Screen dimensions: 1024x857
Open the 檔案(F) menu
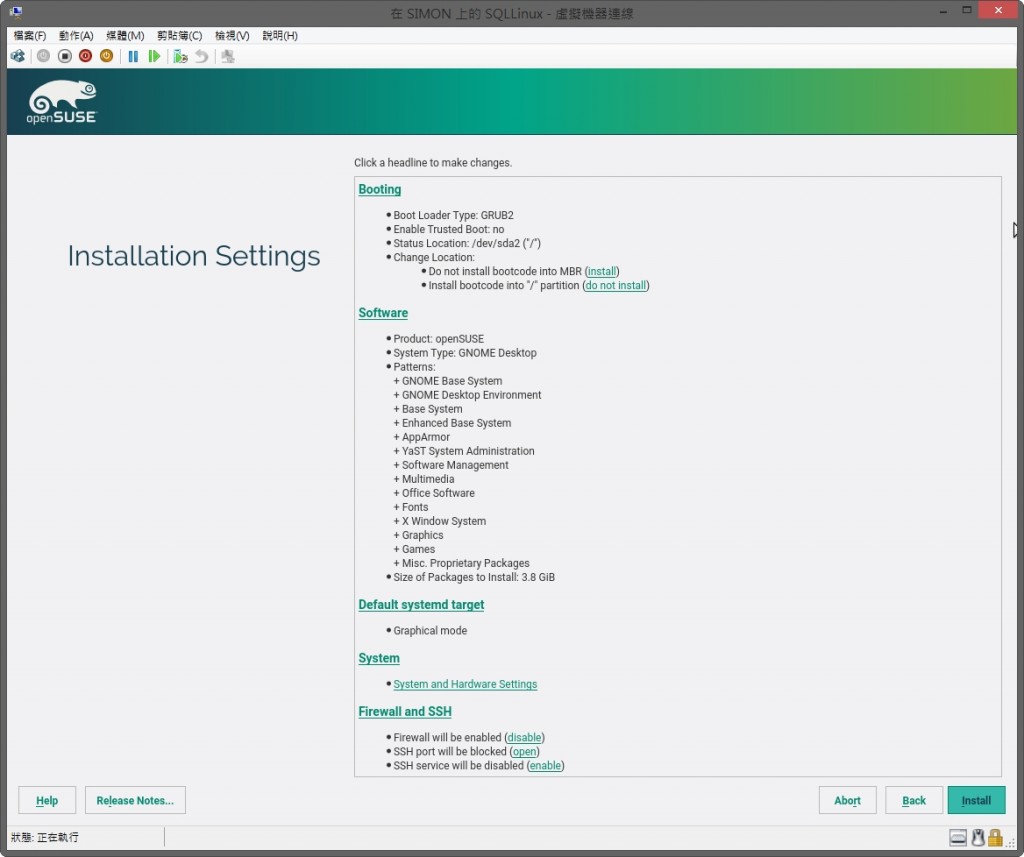coord(30,35)
